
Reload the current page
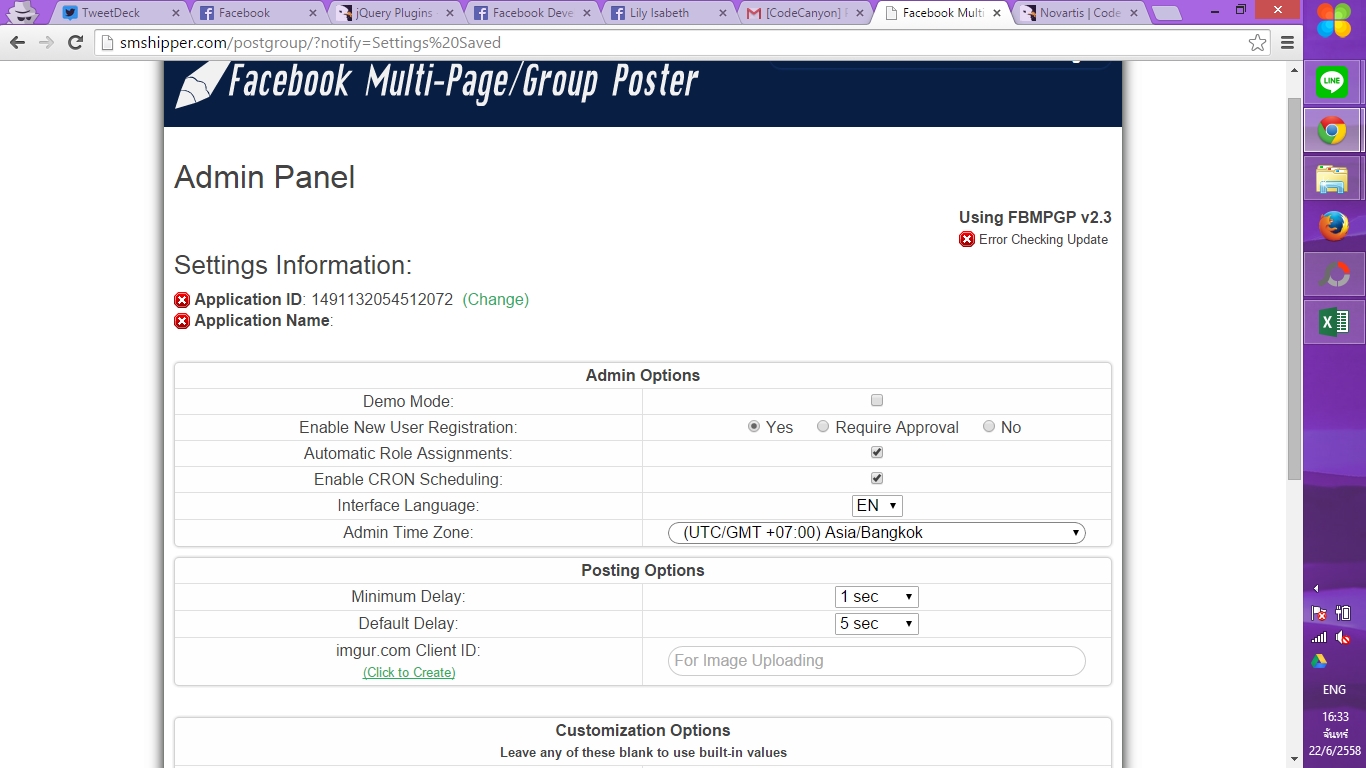pyautogui.click(x=75, y=43)
